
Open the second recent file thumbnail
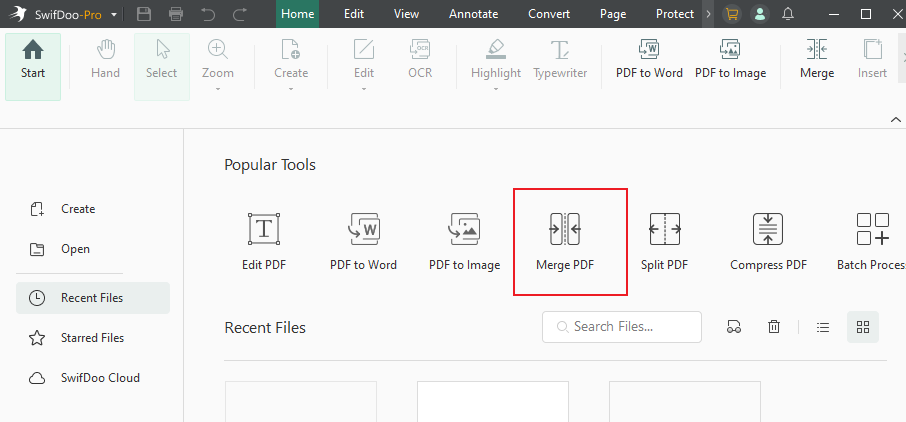tap(493, 401)
